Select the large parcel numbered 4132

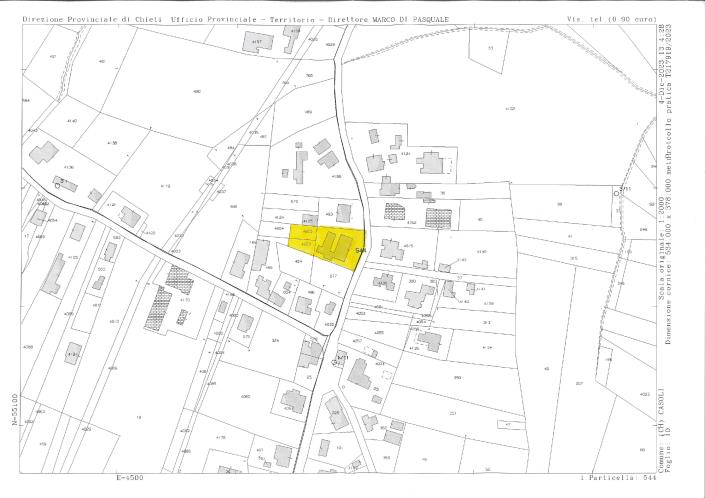(x=510, y=108)
